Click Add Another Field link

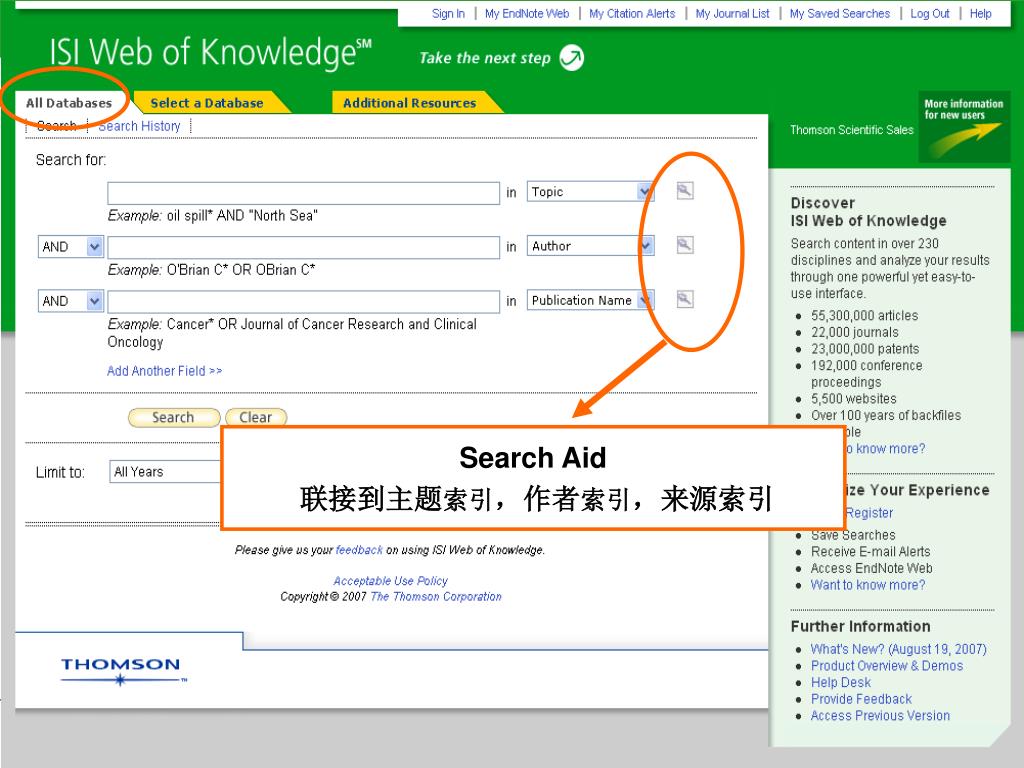(x=165, y=371)
